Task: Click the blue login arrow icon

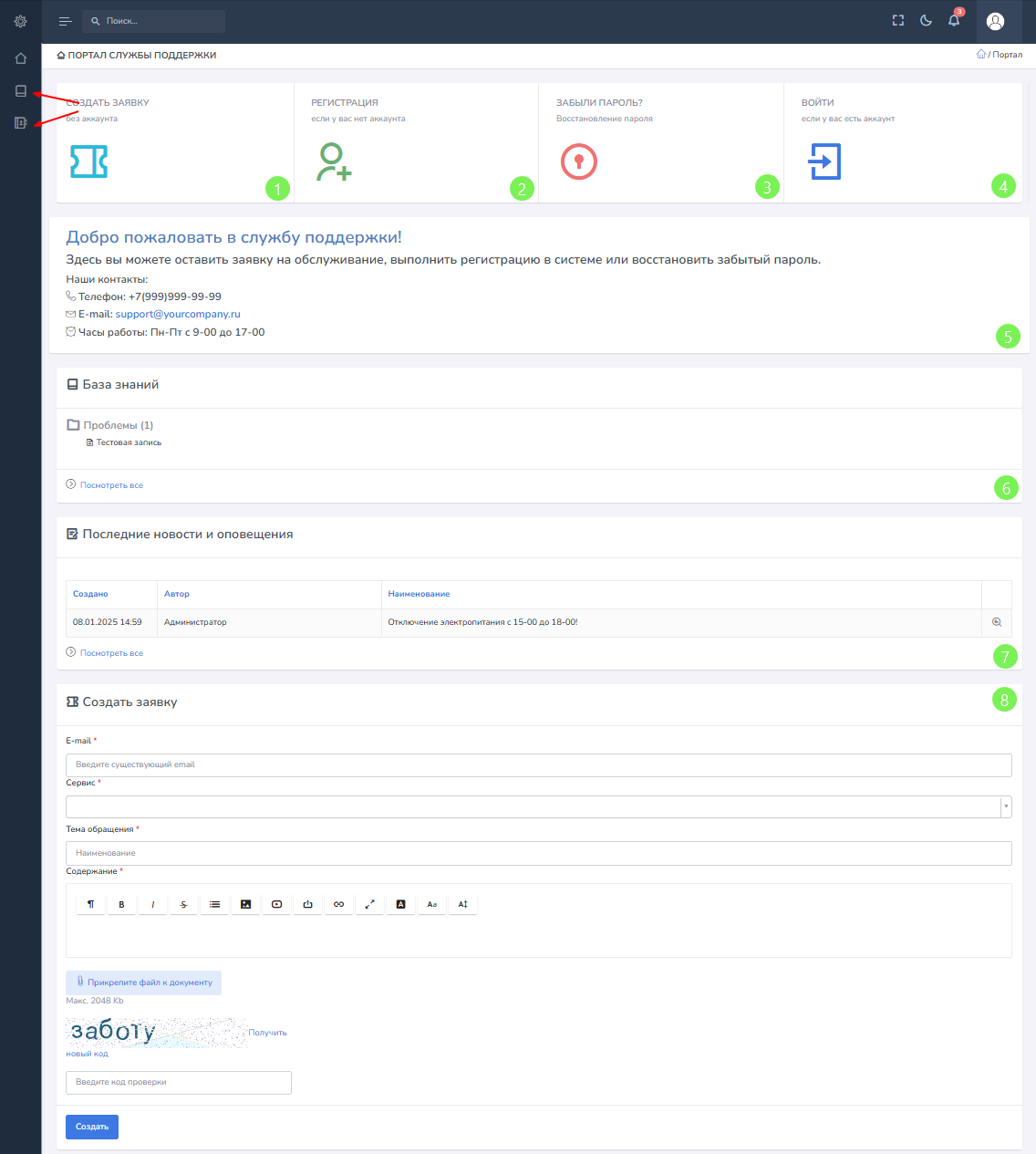Action: pyautogui.click(x=824, y=161)
